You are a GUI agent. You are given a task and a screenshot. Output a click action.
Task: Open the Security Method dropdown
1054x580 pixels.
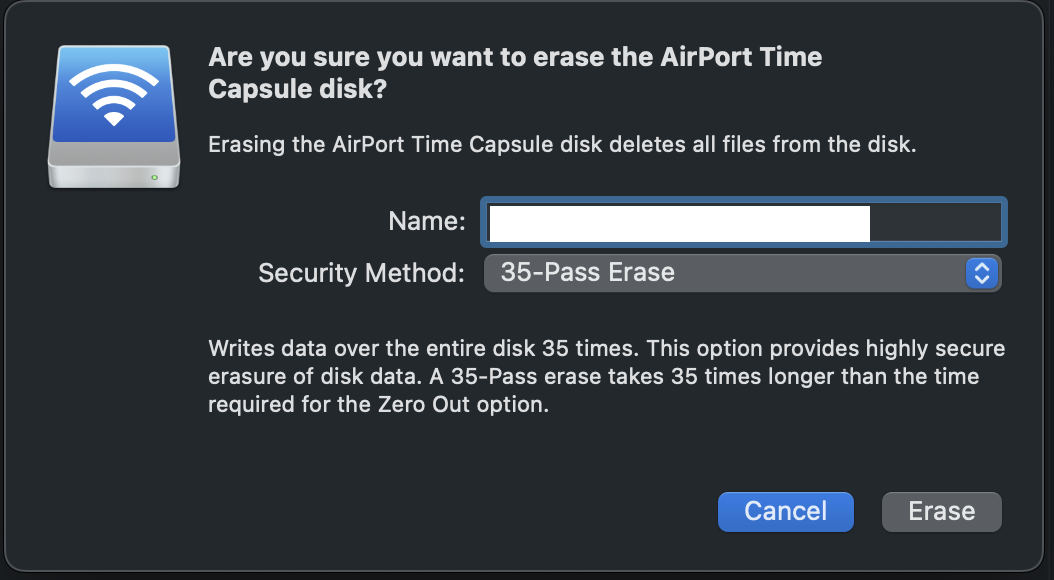[x=742, y=272]
